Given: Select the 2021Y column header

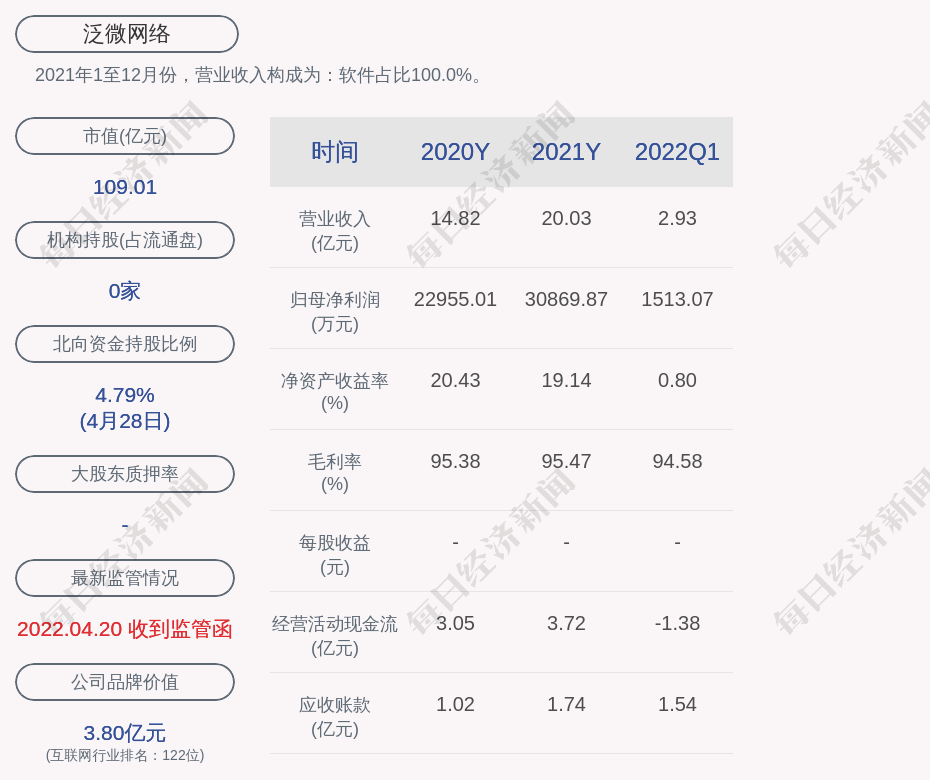Looking at the screenshot, I should point(566,152).
